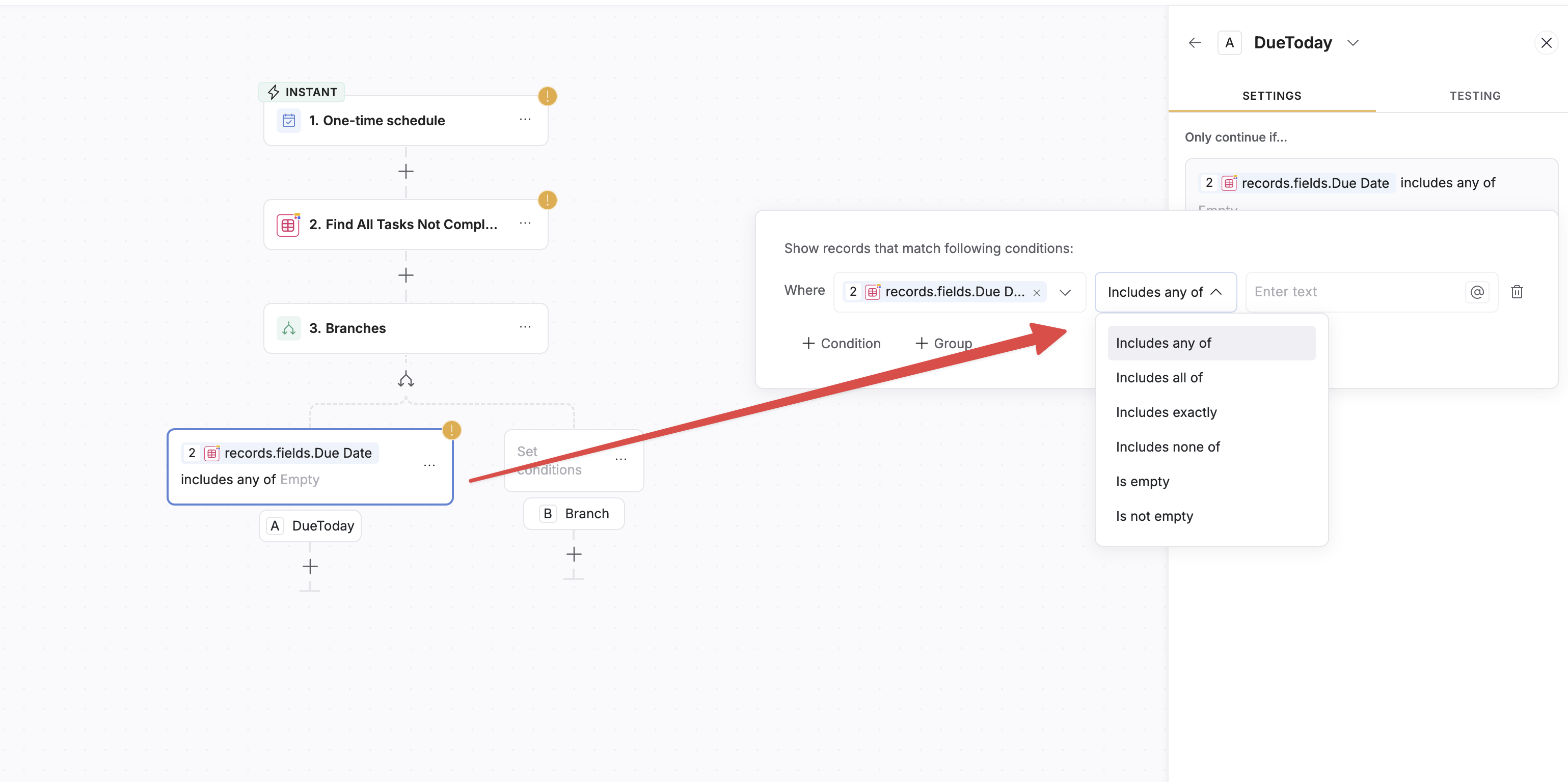The height and width of the screenshot is (782, 1568).
Task: Expand the DueToday branch name chevron
Action: (x=1353, y=43)
